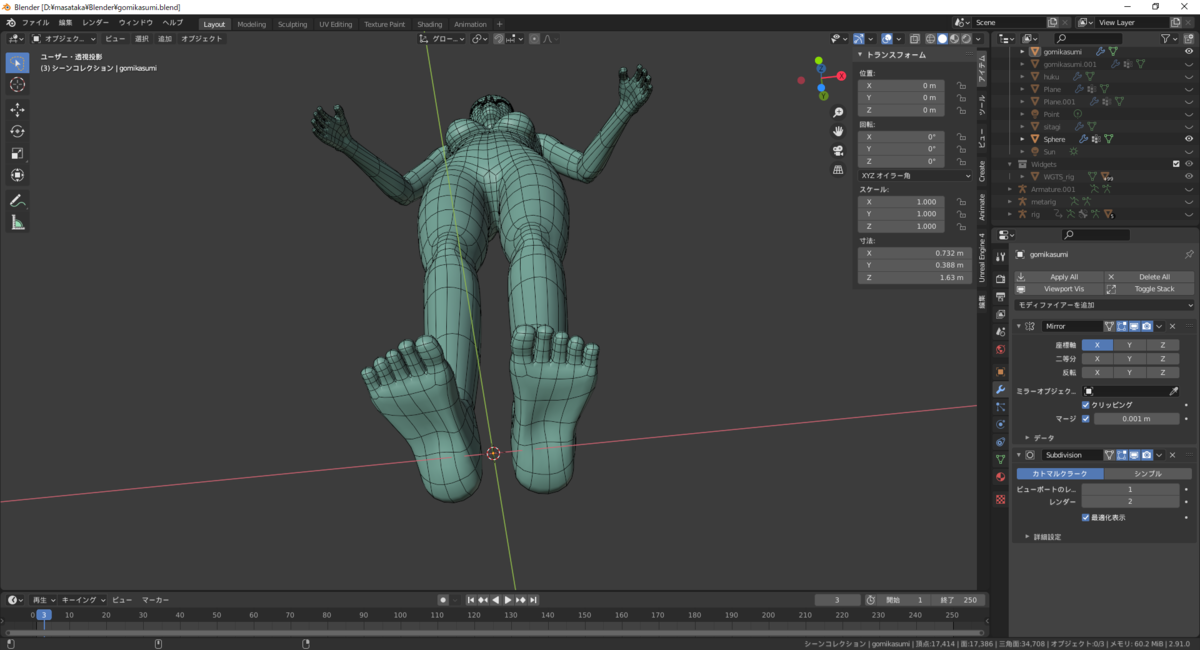Screen dimensions: 1200x650
Task: Expand the Armature.001 tree item
Action: (x=1011, y=188)
